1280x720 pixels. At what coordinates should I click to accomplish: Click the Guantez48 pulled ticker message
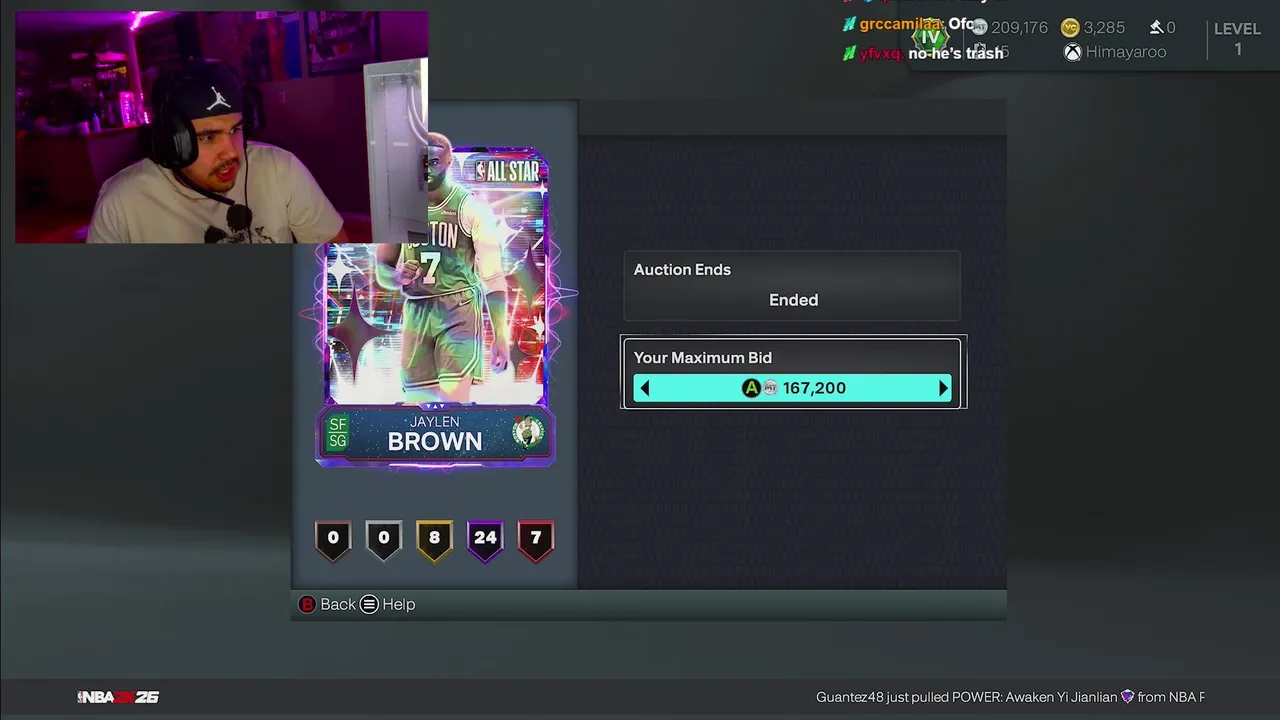click(1010, 697)
